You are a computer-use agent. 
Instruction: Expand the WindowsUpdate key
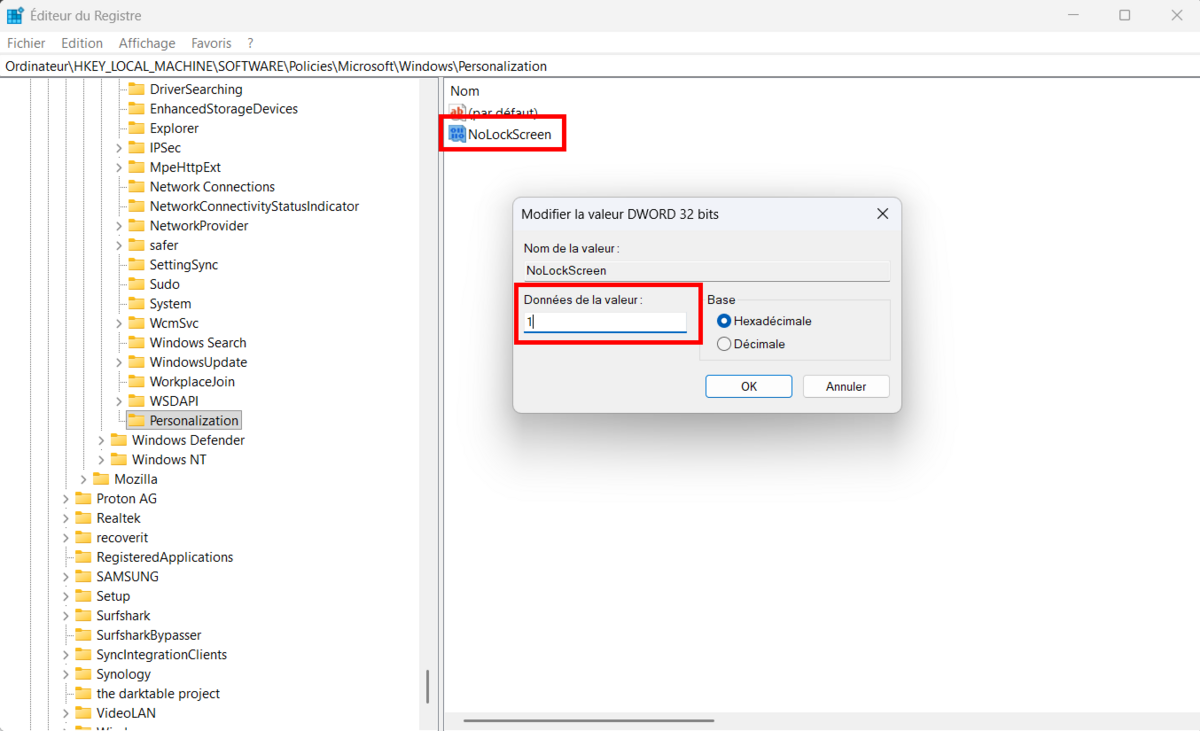point(119,362)
